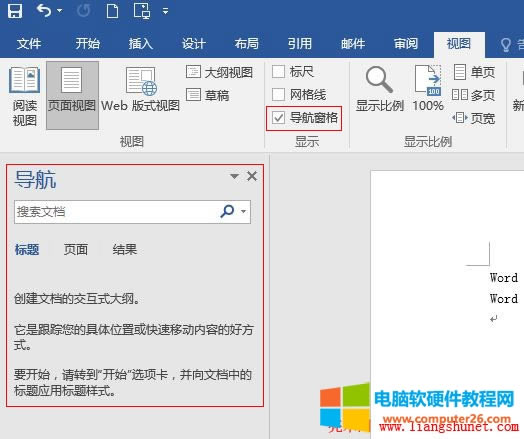The image size is (524, 439).
Task: Switch to 阅读视图 reading mode
Action: click(25, 96)
